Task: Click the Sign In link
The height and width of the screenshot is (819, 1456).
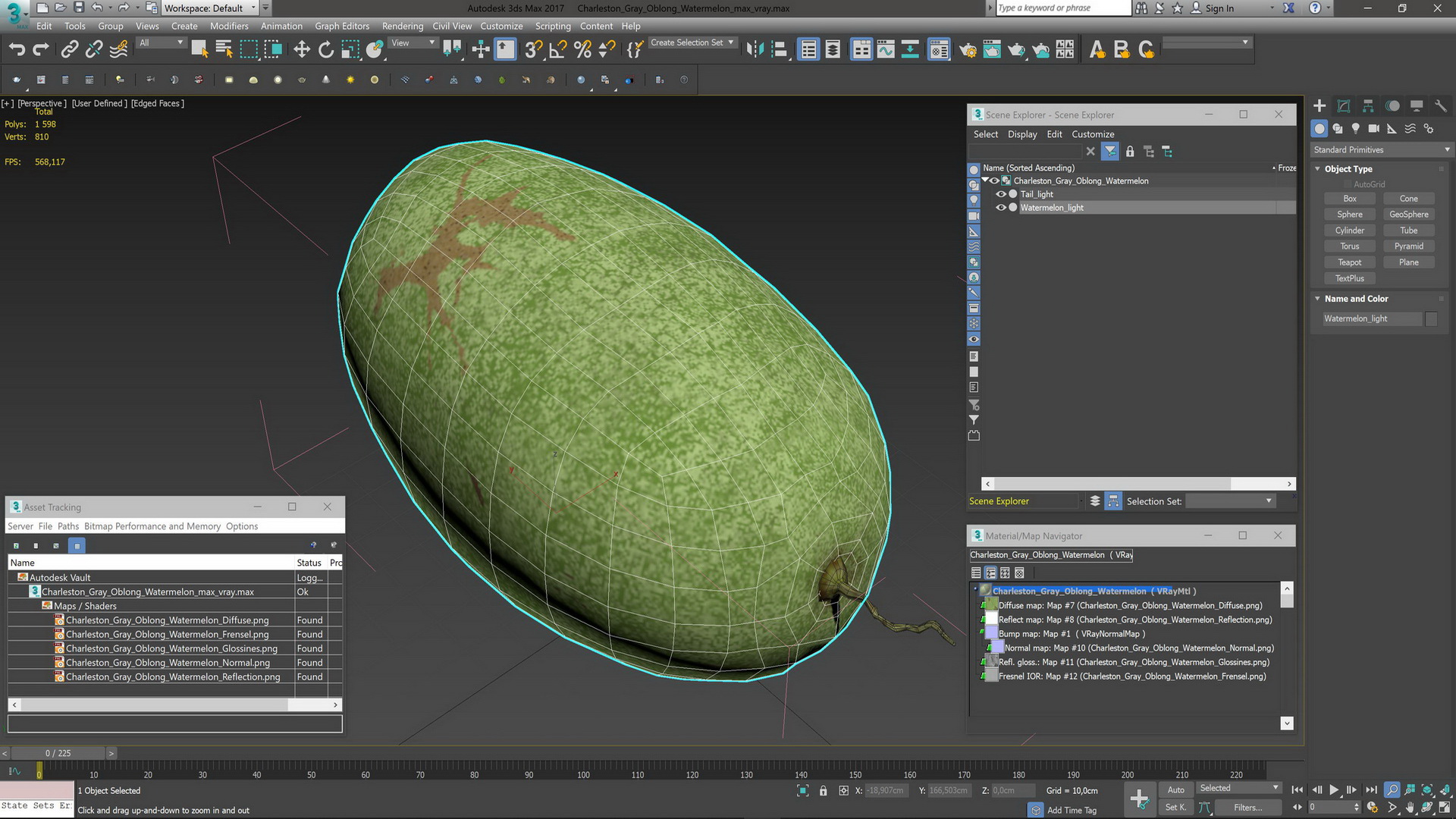Action: pos(1219,8)
